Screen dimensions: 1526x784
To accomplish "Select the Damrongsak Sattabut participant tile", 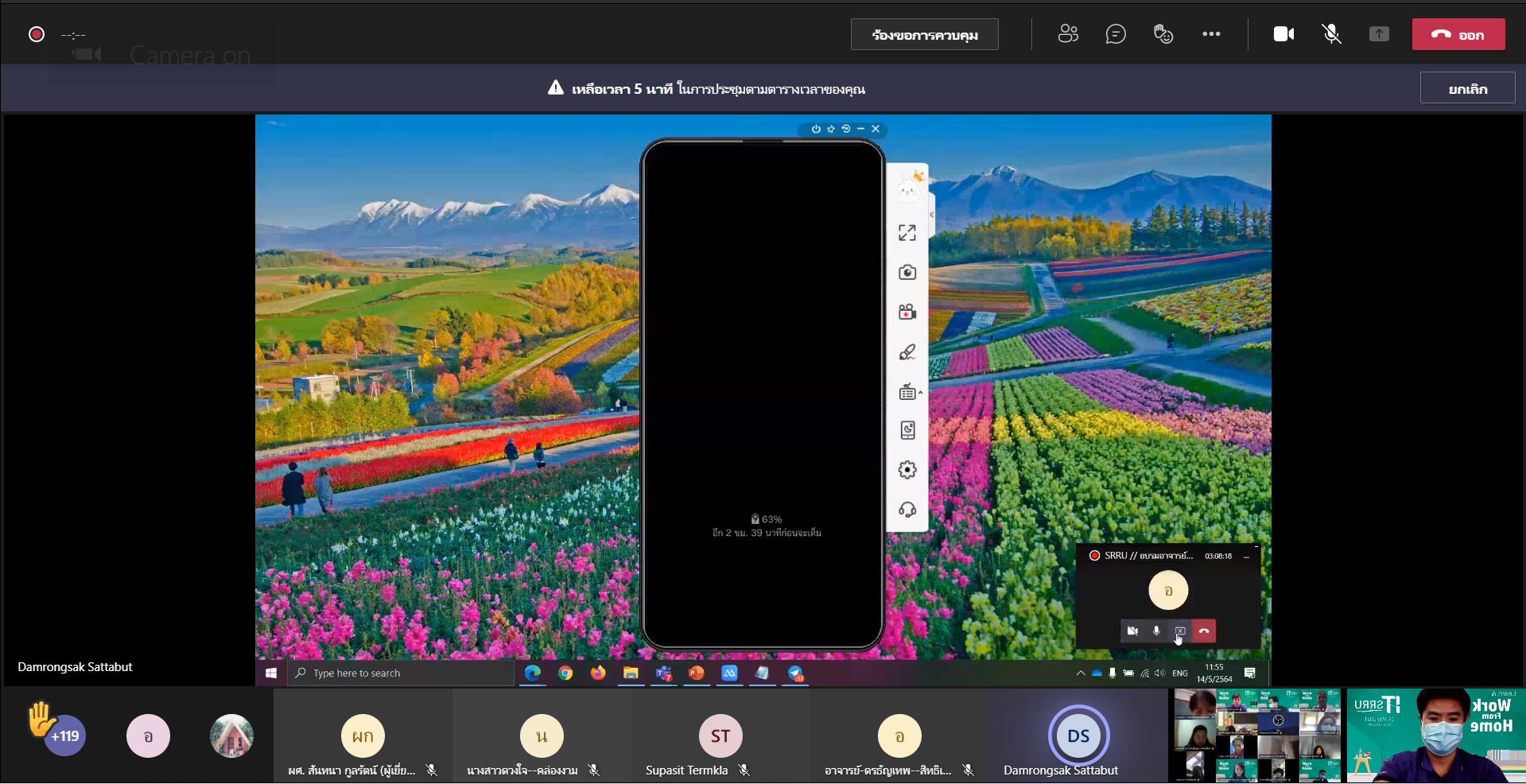I will pyautogui.click(x=1078, y=737).
